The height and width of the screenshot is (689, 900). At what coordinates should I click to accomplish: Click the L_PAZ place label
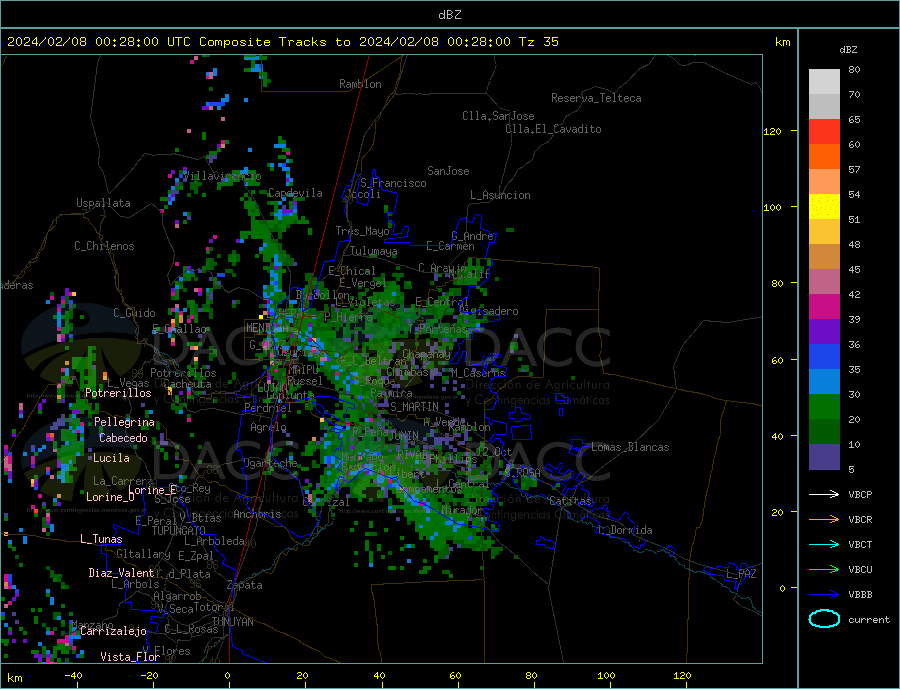coord(741,574)
